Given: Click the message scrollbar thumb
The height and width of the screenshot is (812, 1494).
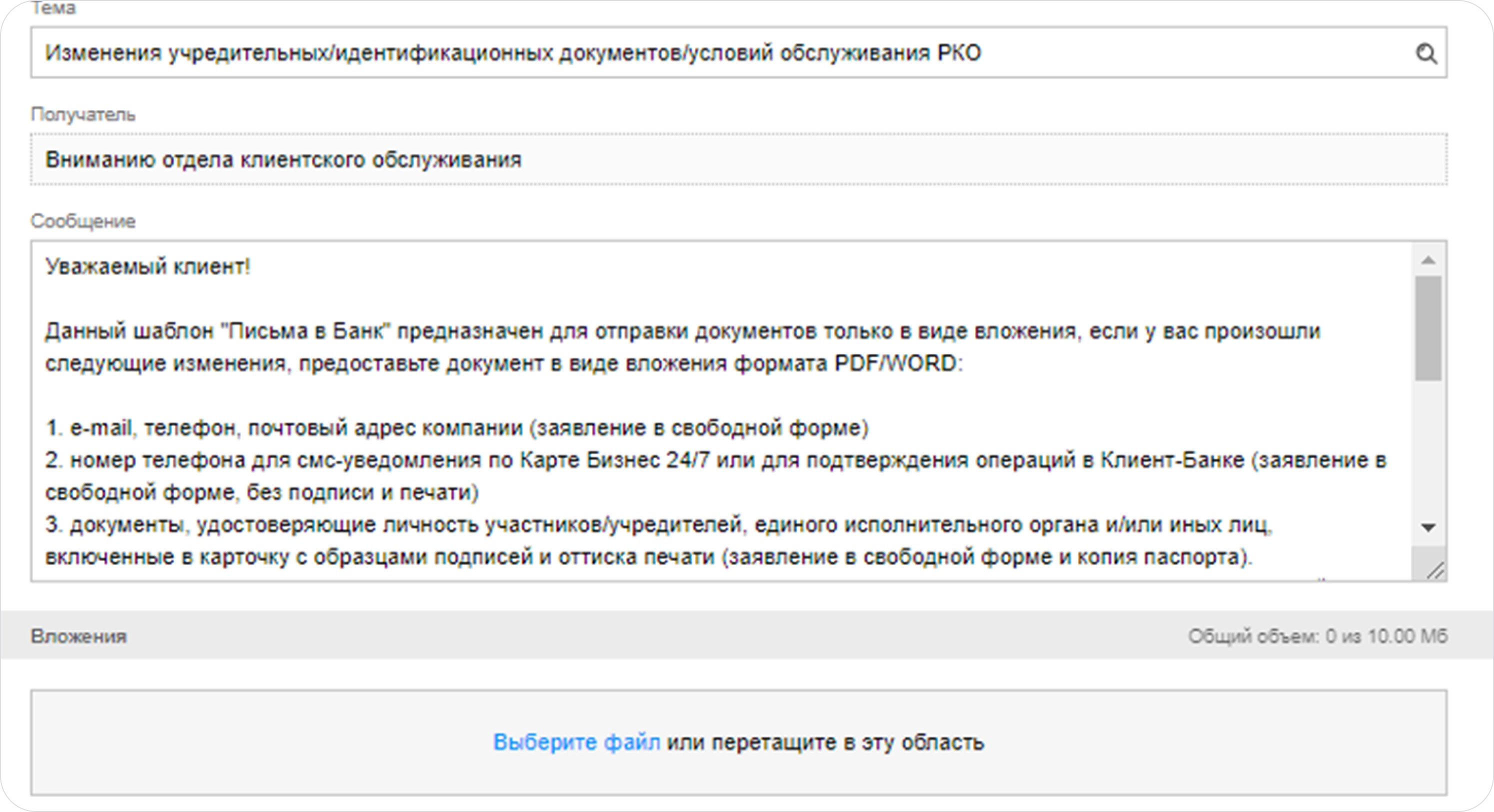Looking at the screenshot, I should click(1428, 328).
